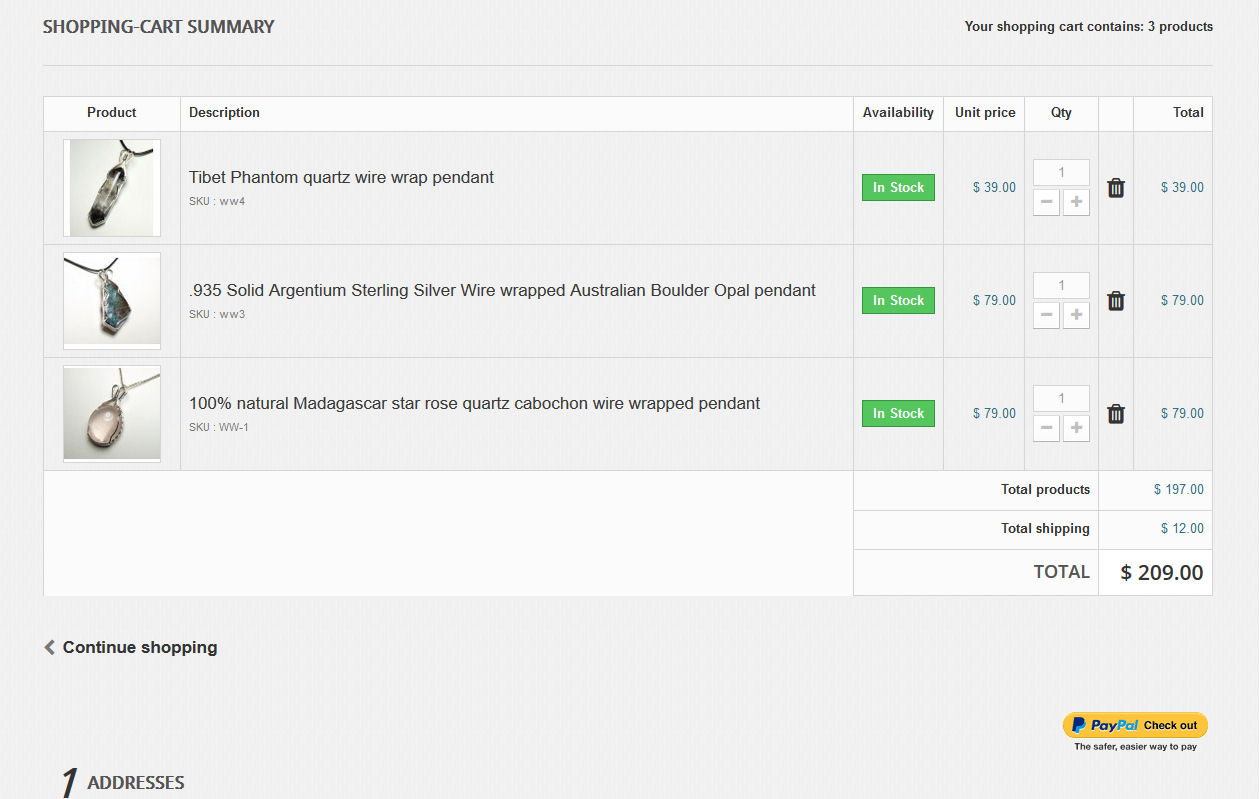Focus the quantity field for Boulder Opal pendant
Viewport: 1260px width, 799px height.
[1061, 286]
